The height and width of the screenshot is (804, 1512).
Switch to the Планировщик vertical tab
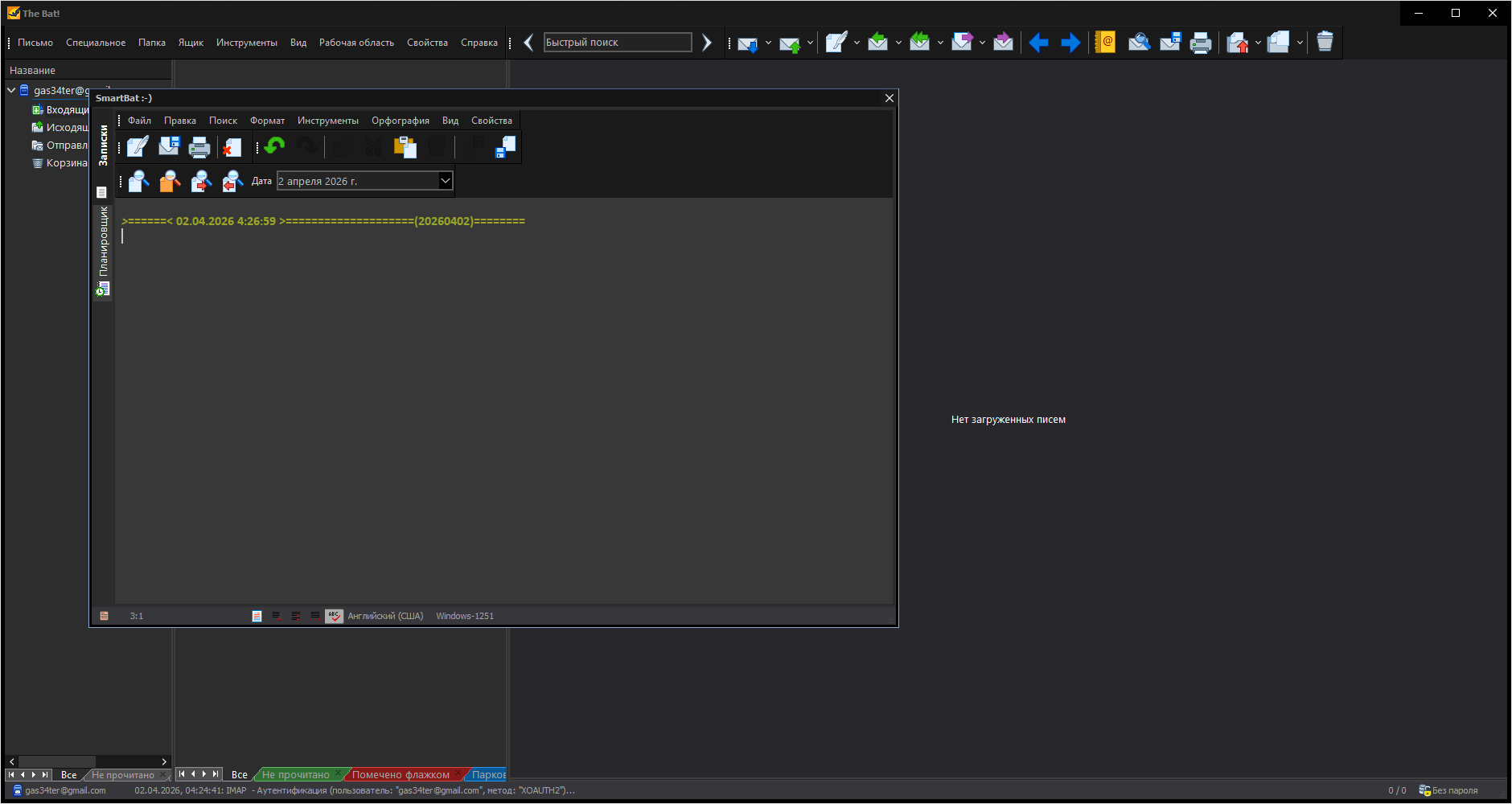click(103, 249)
